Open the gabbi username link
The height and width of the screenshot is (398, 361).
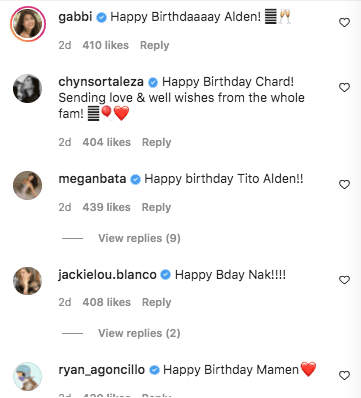pos(75,16)
